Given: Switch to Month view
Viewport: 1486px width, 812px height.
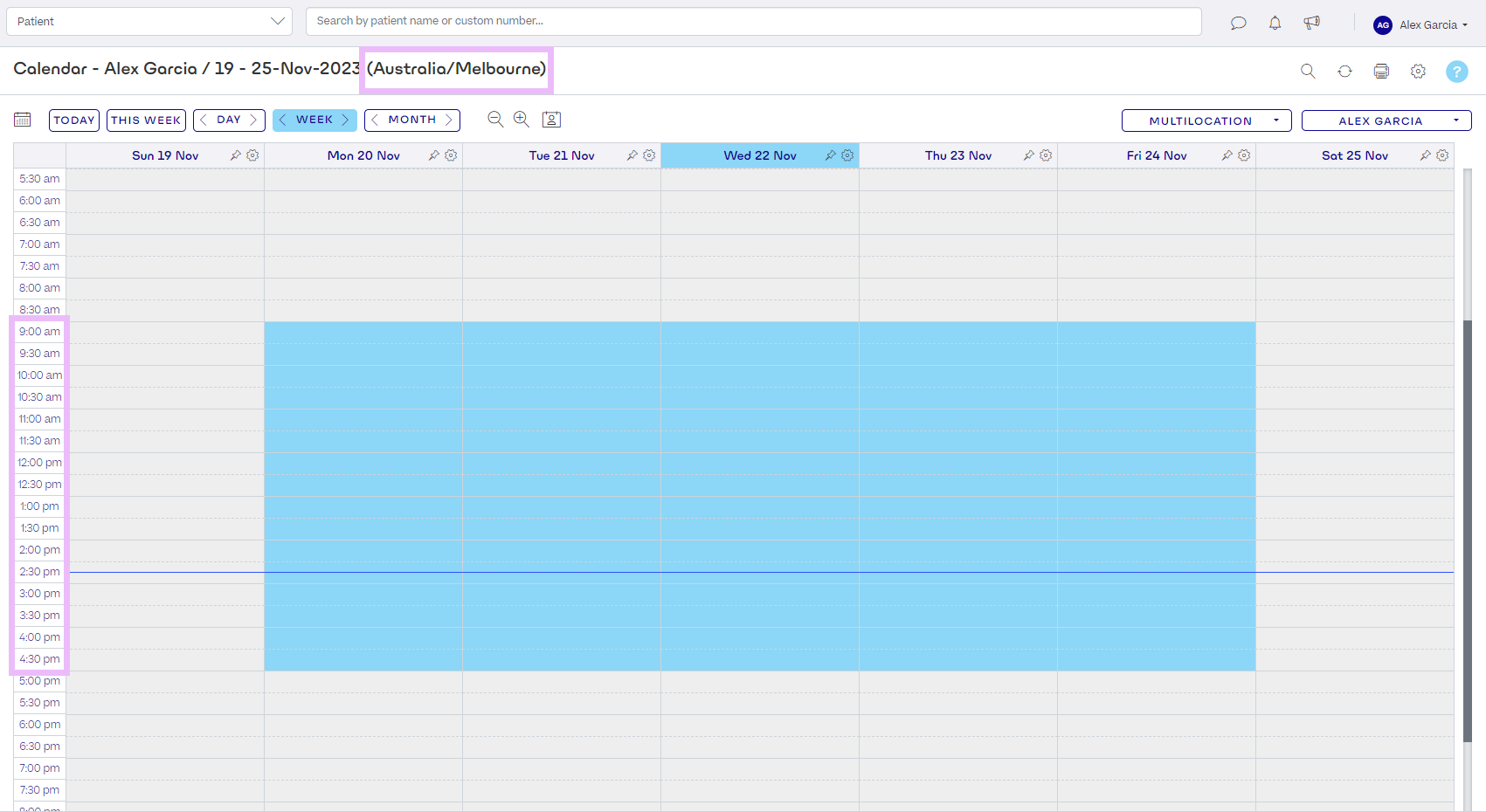Looking at the screenshot, I should [412, 120].
